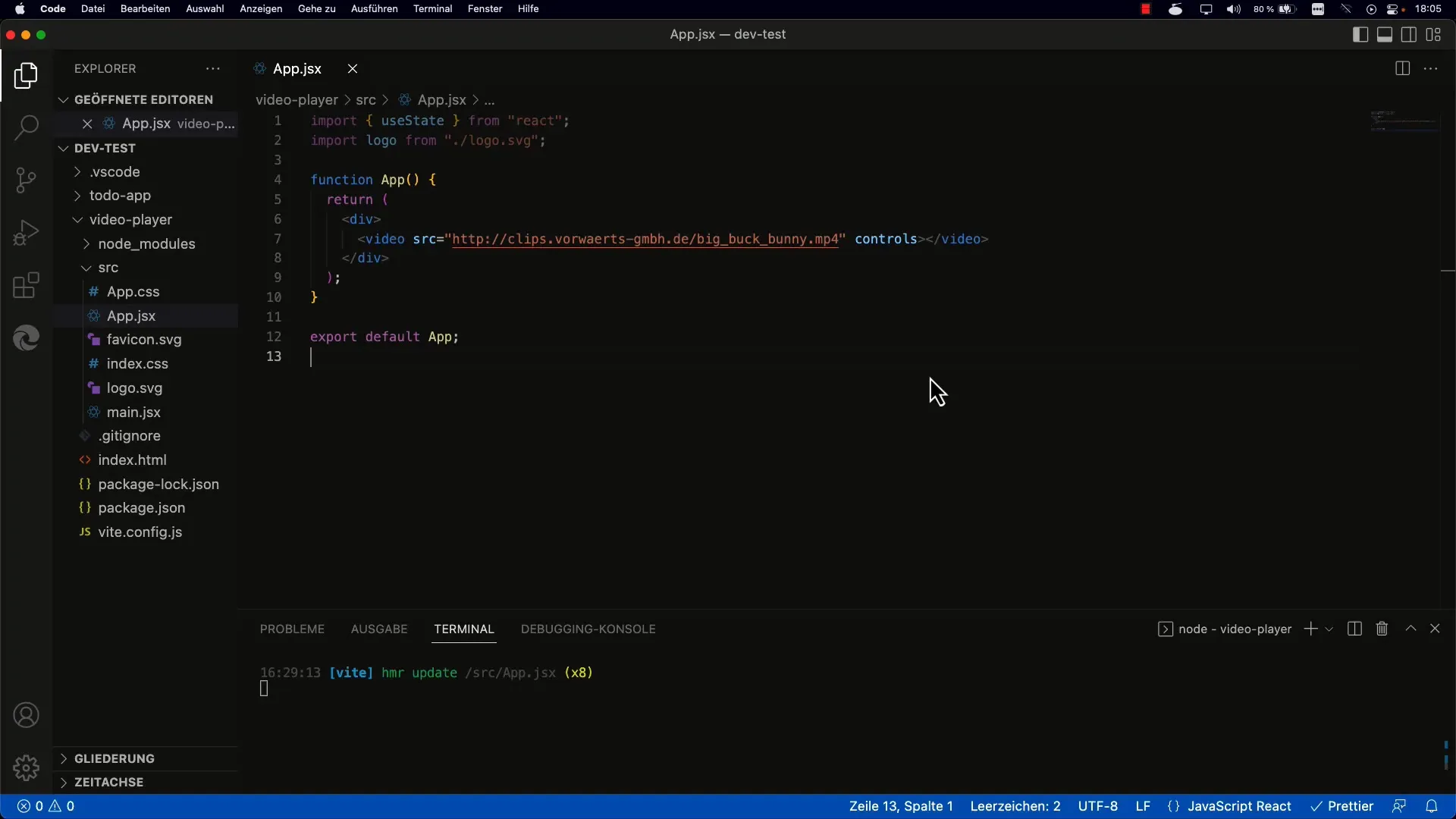Click the big_buck_bunny.mp4 URL link
The height and width of the screenshot is (819, 1456).
(x=645, y=239)
